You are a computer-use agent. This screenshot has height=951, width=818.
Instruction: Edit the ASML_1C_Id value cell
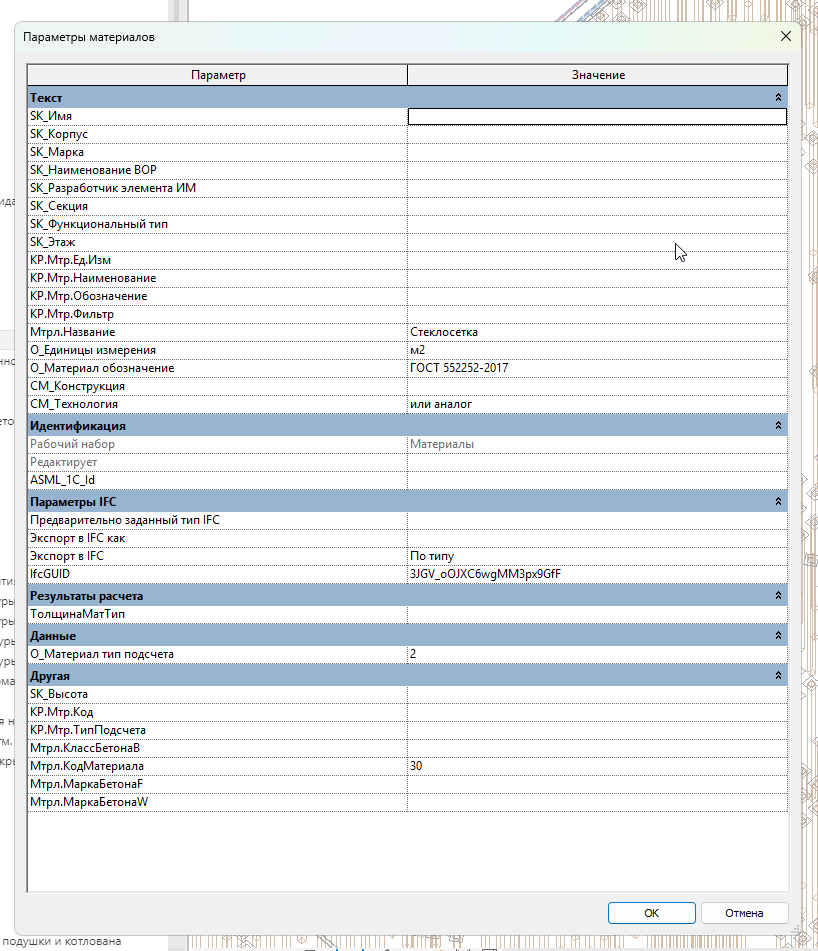point(597,480)
